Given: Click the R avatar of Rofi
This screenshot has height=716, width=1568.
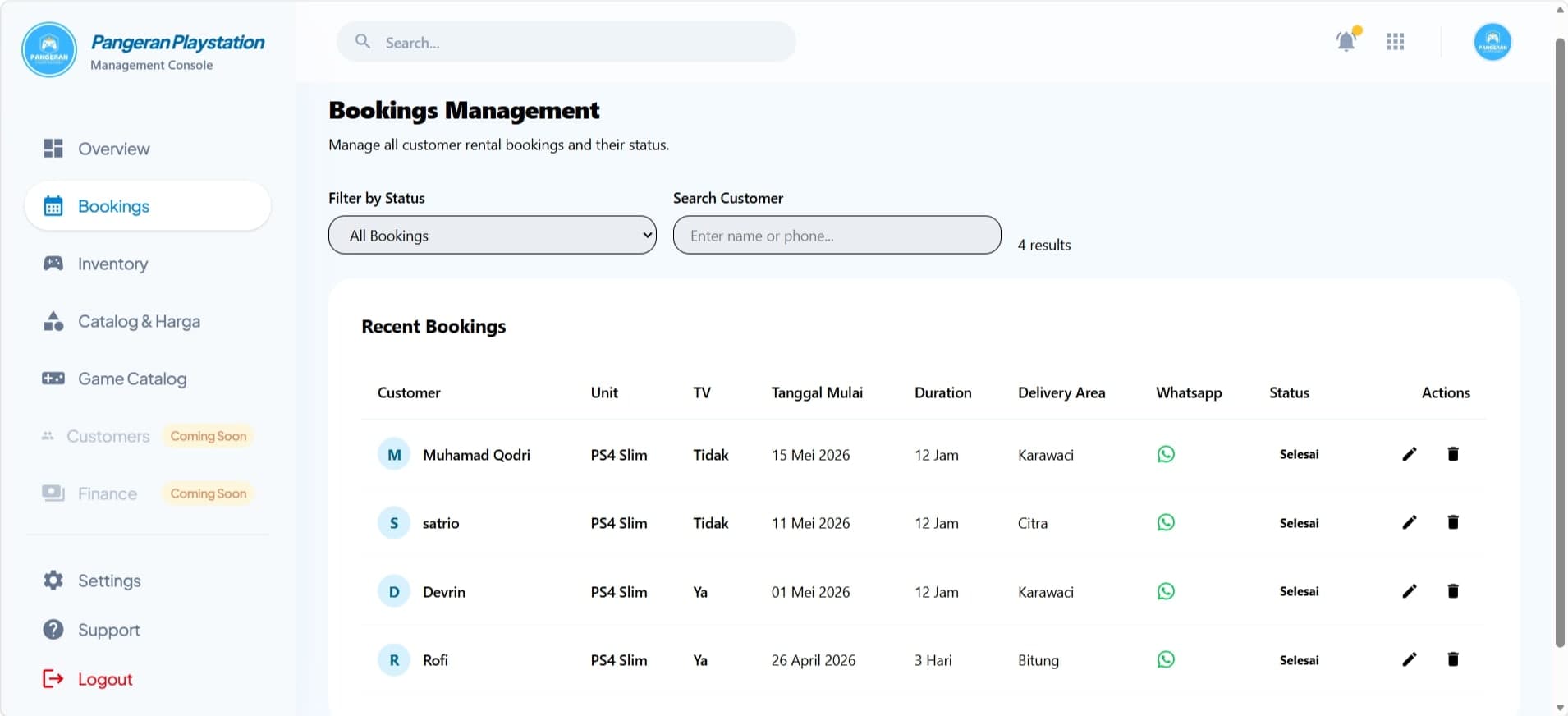Looking at the screenshot, I should click(394, 660).
